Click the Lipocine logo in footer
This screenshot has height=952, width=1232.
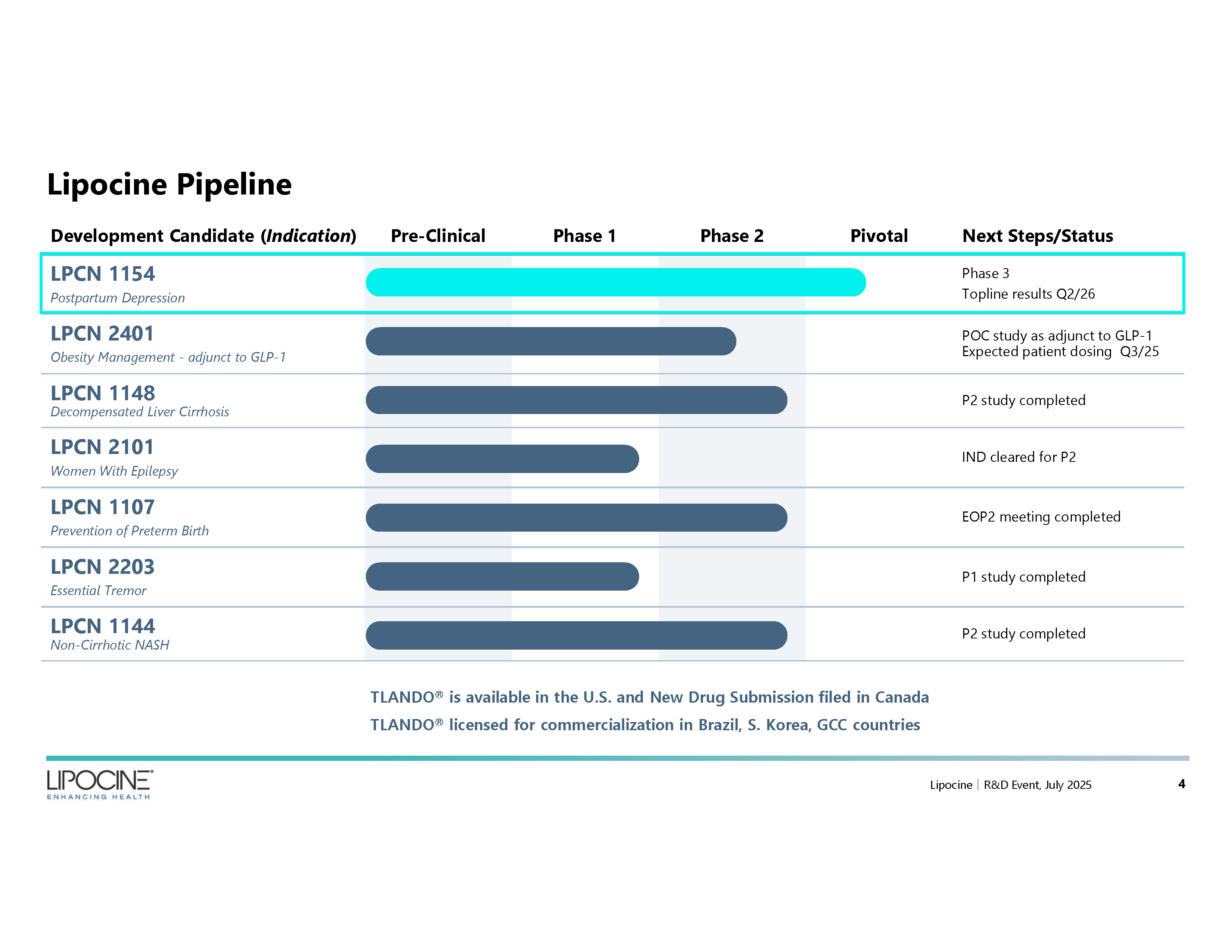(99, 784)
